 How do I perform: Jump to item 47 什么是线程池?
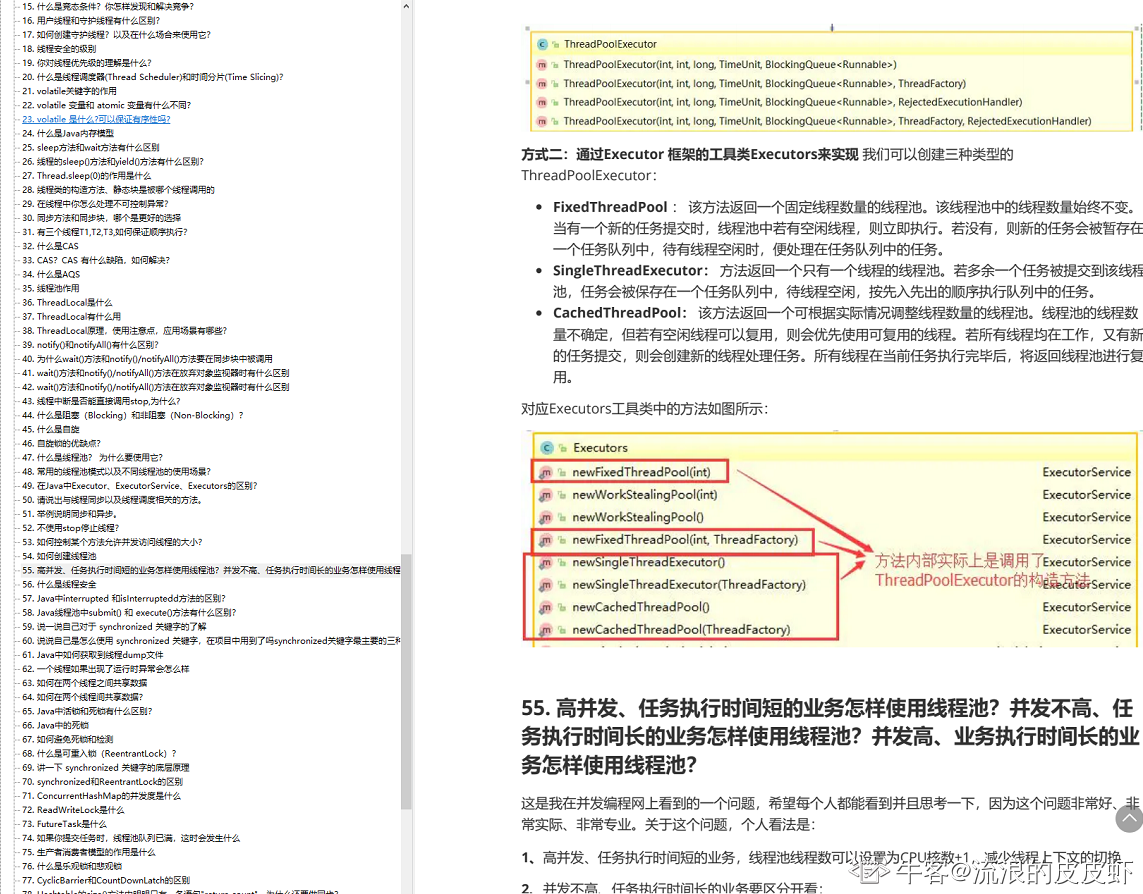coord(93,457)
